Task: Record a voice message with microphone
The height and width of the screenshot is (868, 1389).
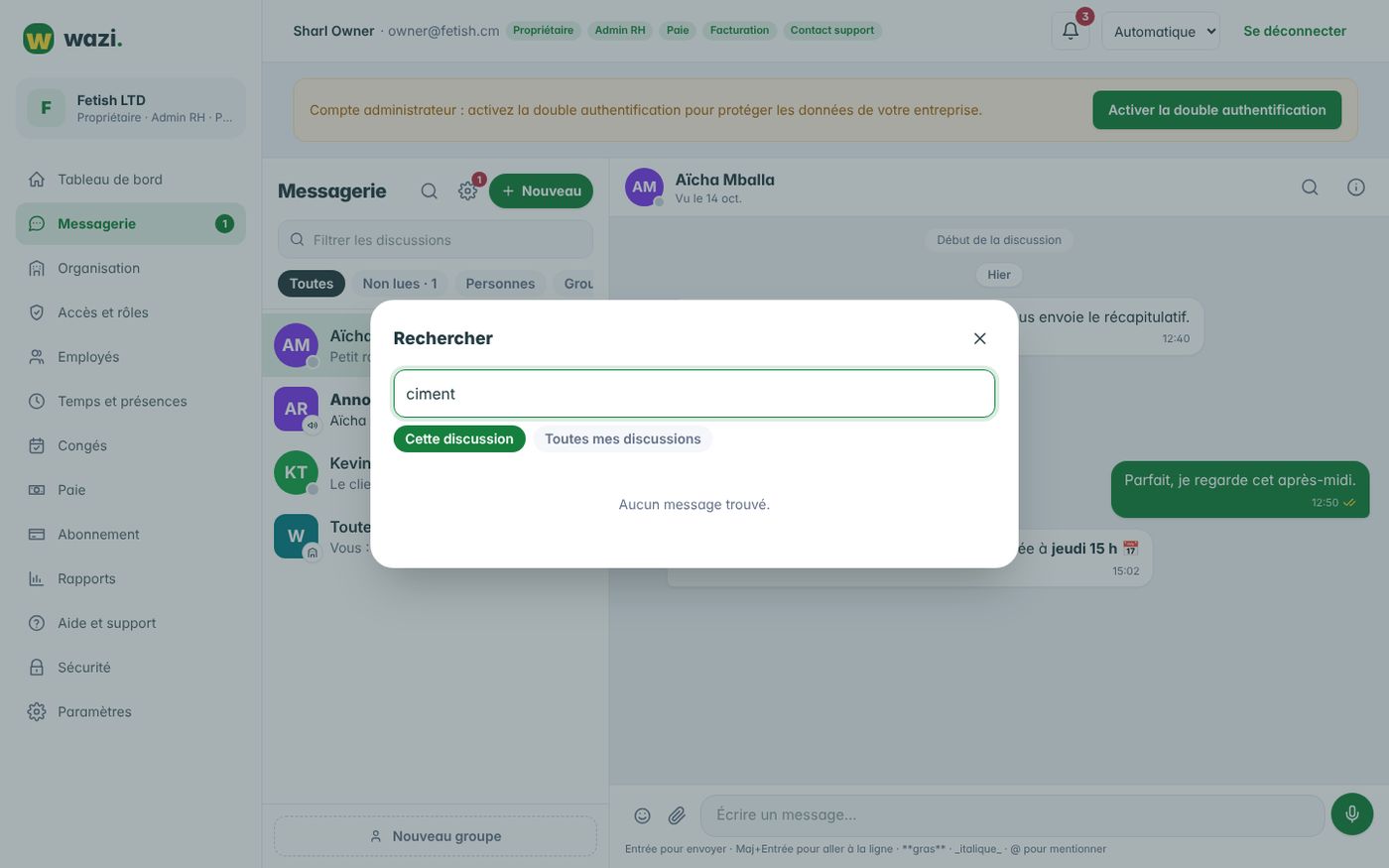Action: [1352, 814]
